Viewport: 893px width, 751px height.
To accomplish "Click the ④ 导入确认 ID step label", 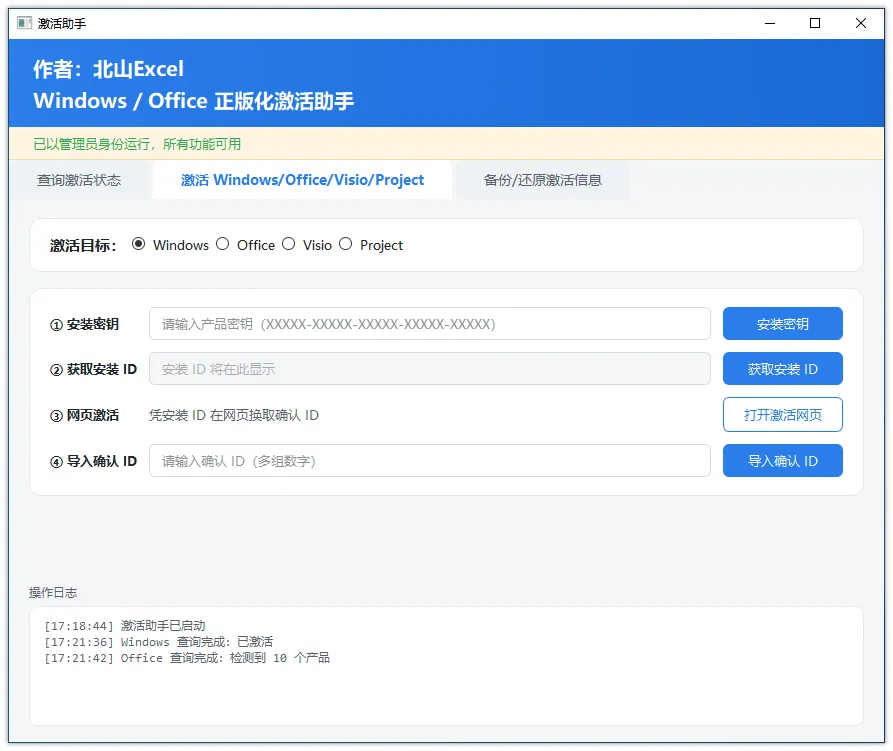I will (x=93, y=461).
